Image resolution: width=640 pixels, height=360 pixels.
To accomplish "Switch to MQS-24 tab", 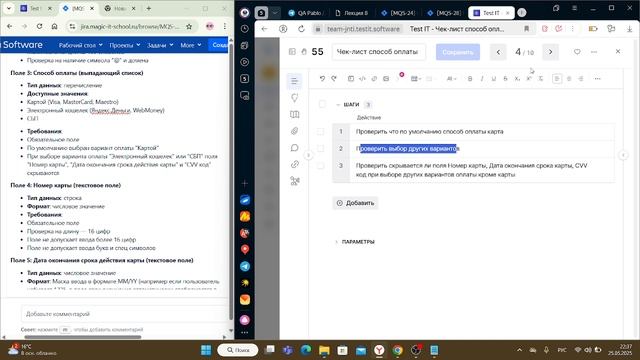I will (x=398, y=13).
